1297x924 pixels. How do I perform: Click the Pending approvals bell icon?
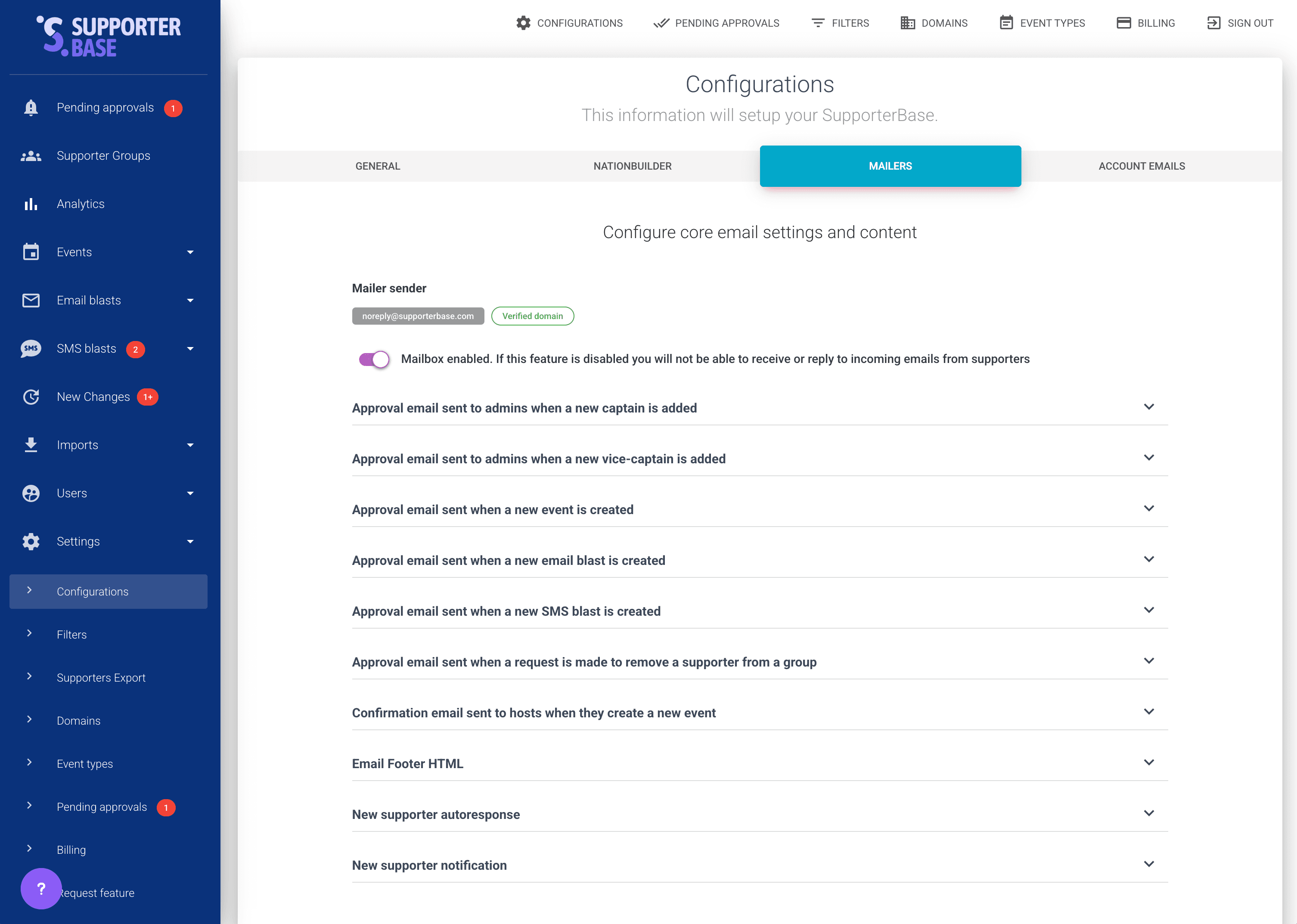tap(31, 108)
